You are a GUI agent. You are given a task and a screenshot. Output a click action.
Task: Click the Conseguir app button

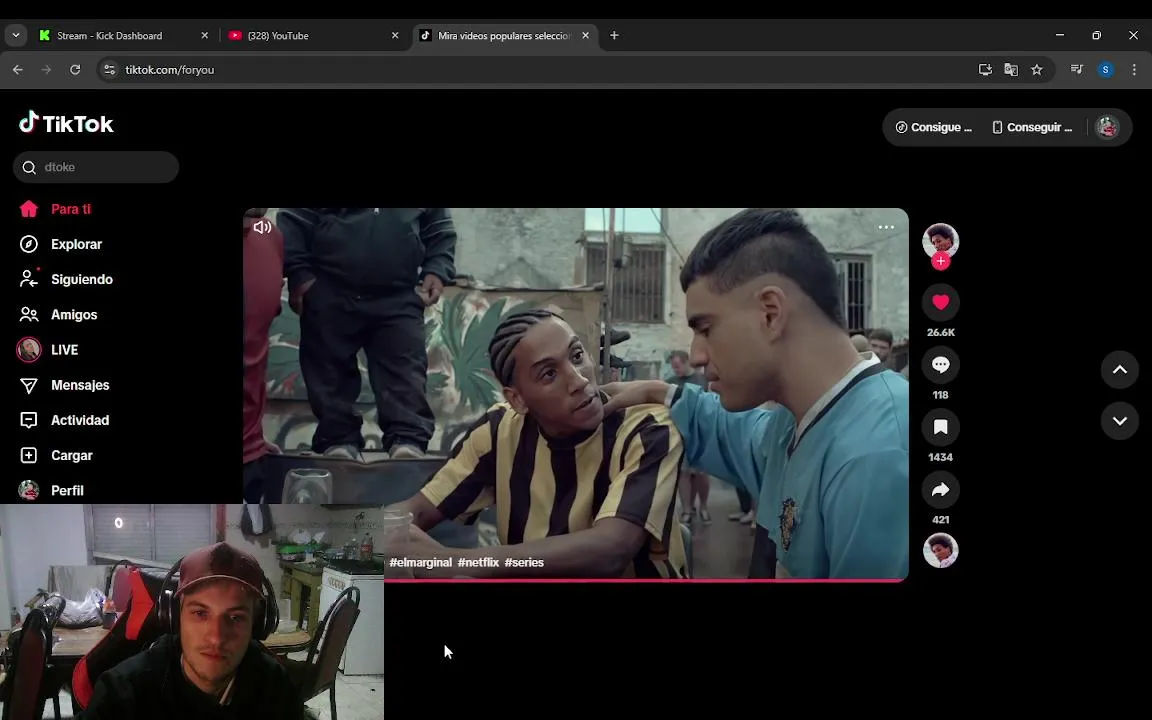point(1032,128)
